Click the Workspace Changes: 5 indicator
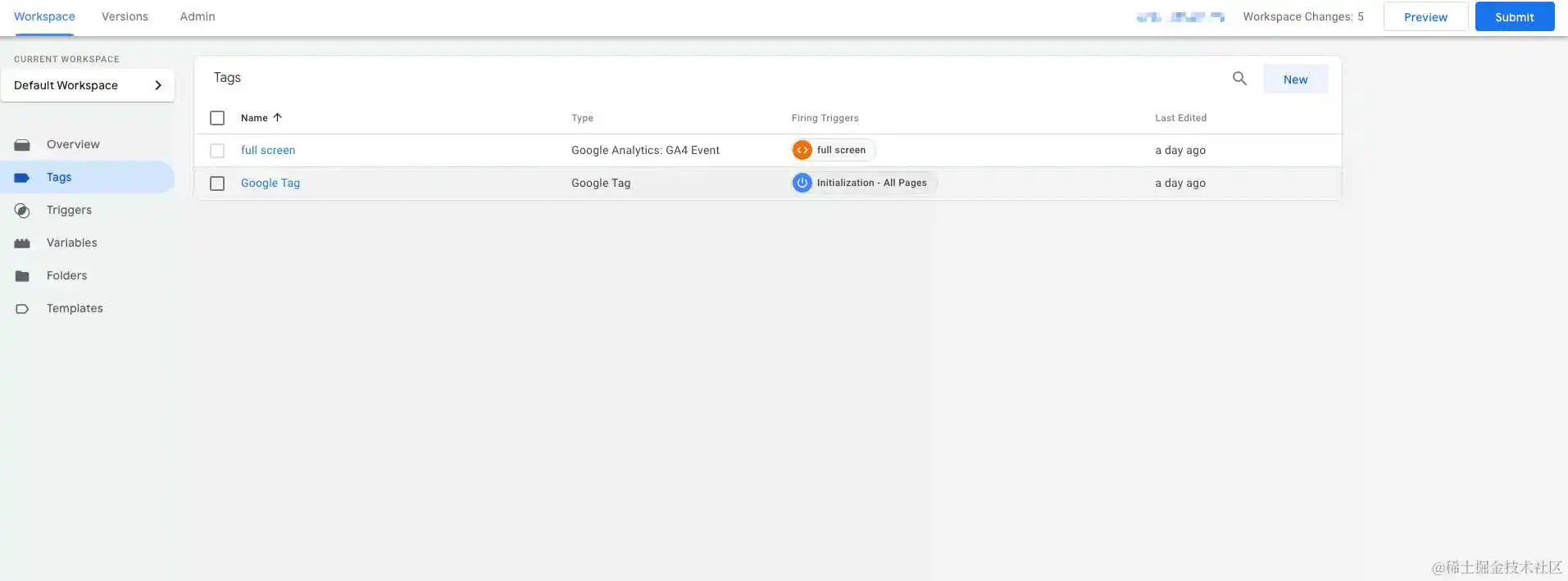 click(1303, 16)
